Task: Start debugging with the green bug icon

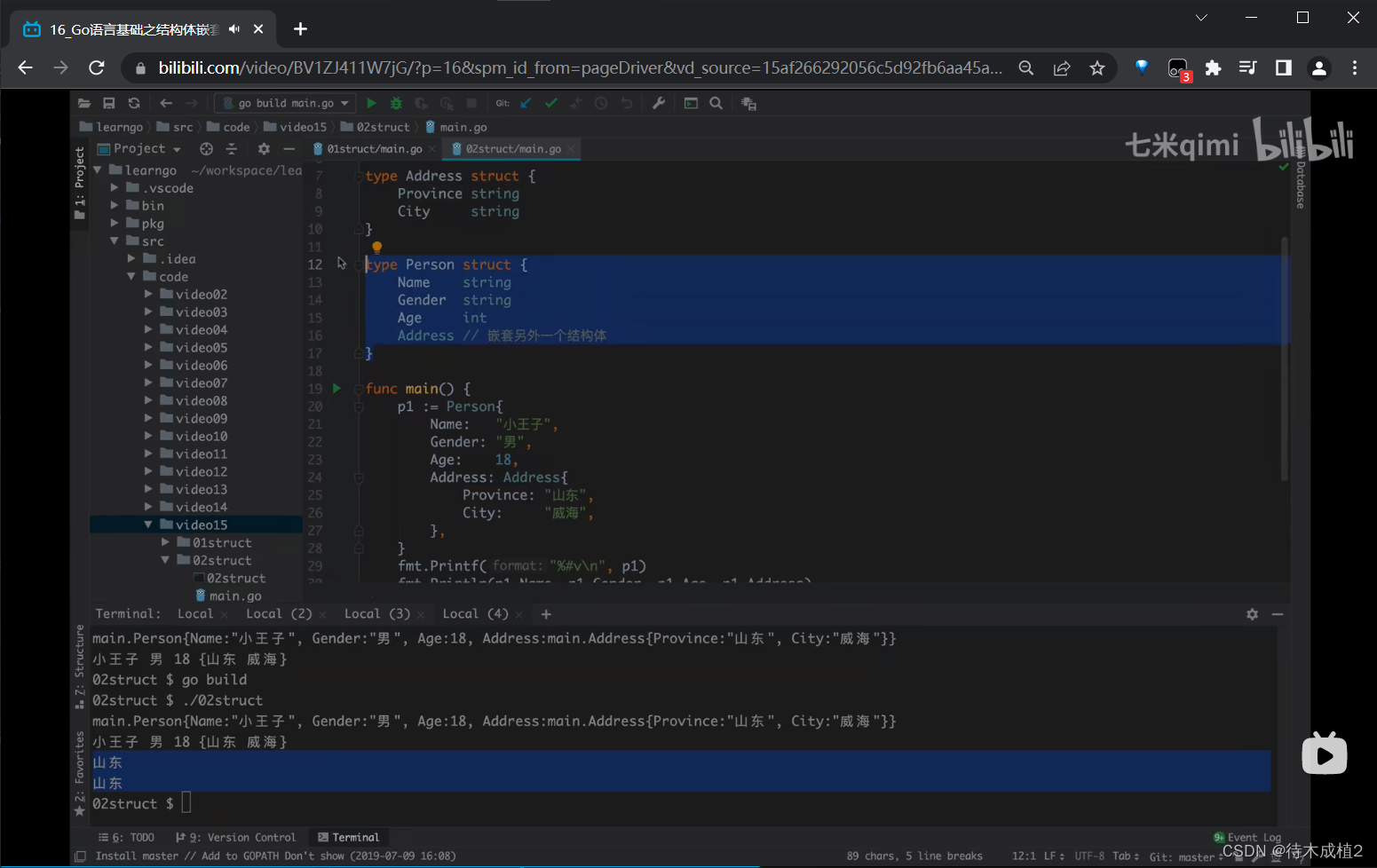Action: [x=396, y=104]
